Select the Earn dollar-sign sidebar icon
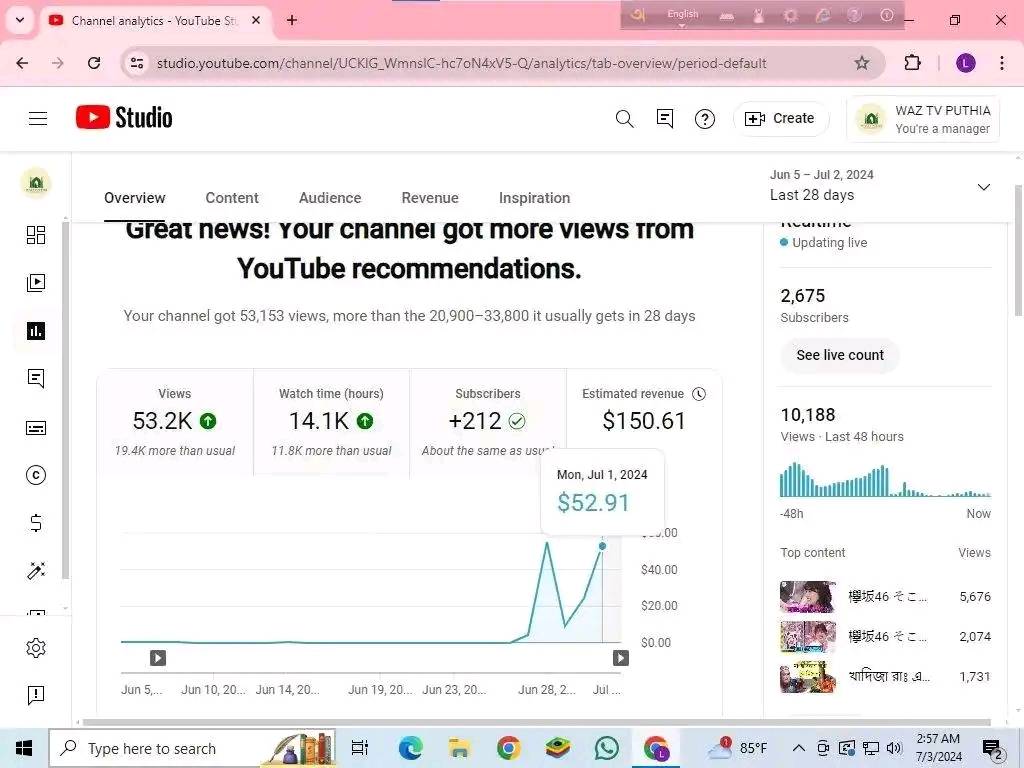The height and width of the screenshot is (768, 1024). point(36,522)
